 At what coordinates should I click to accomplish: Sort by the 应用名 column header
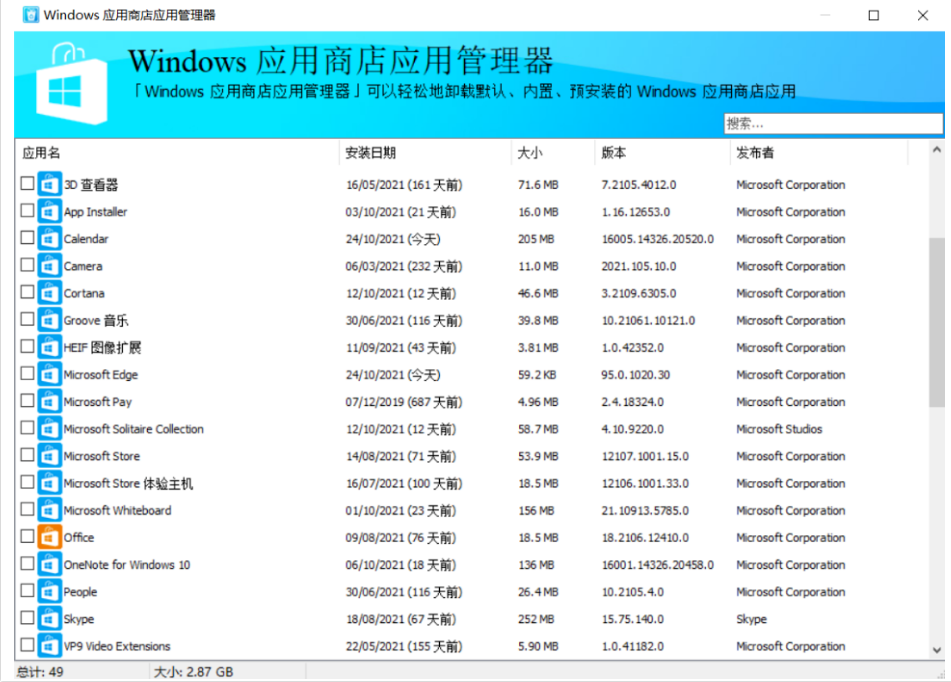tap(176, 153)
